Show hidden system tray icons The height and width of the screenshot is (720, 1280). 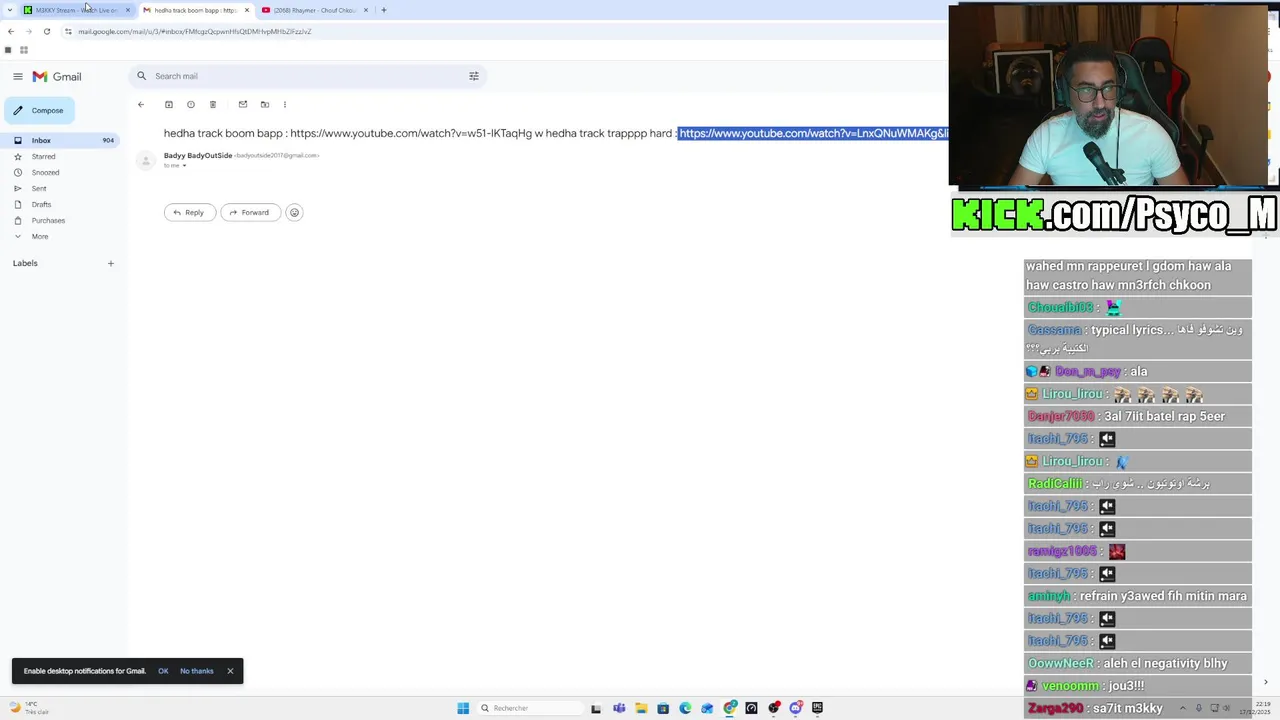click(1182, 708)
